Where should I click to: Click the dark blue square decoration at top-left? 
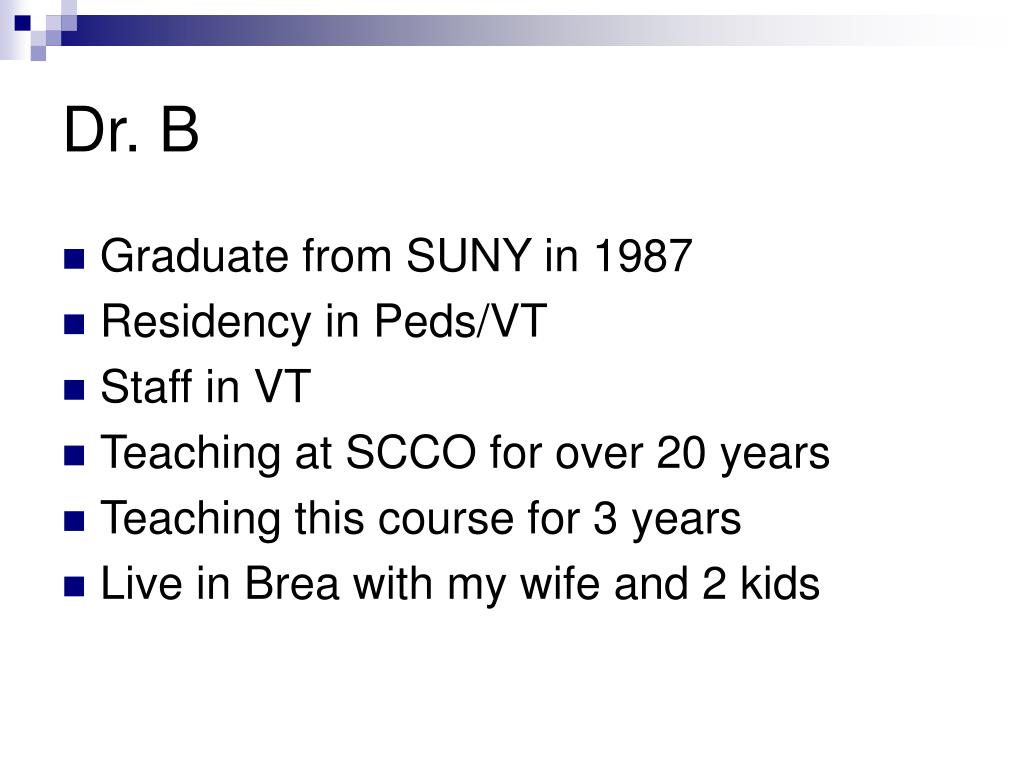22,23
